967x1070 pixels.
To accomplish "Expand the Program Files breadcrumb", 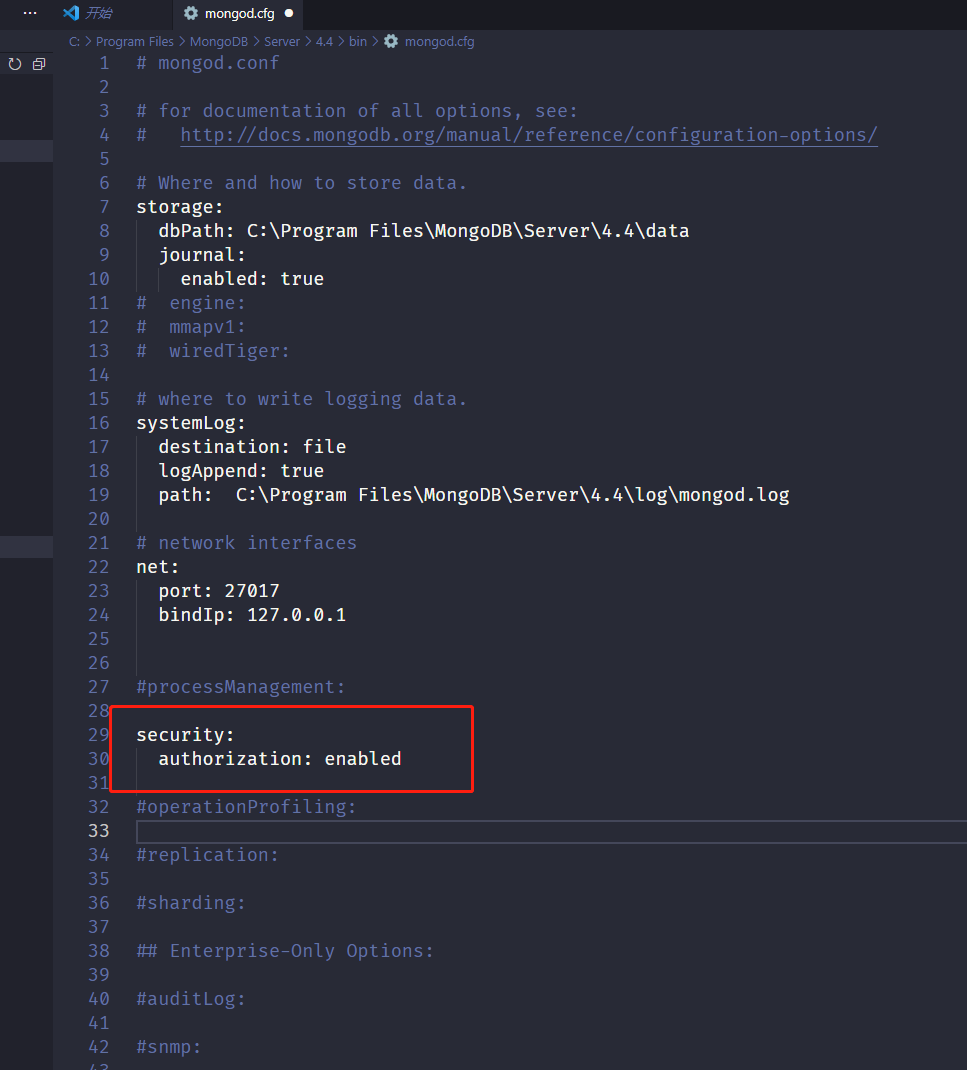I will [134, 41].
